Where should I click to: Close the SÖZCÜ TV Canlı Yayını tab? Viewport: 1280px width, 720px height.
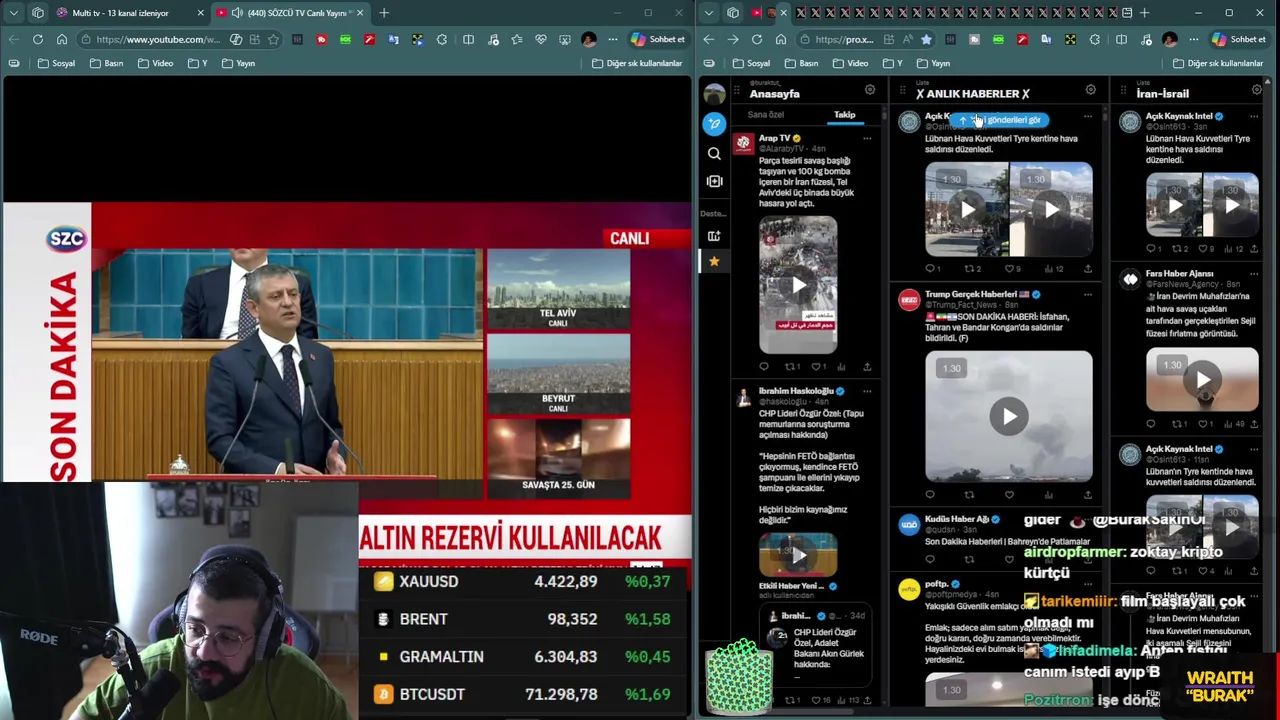(359, 13)
